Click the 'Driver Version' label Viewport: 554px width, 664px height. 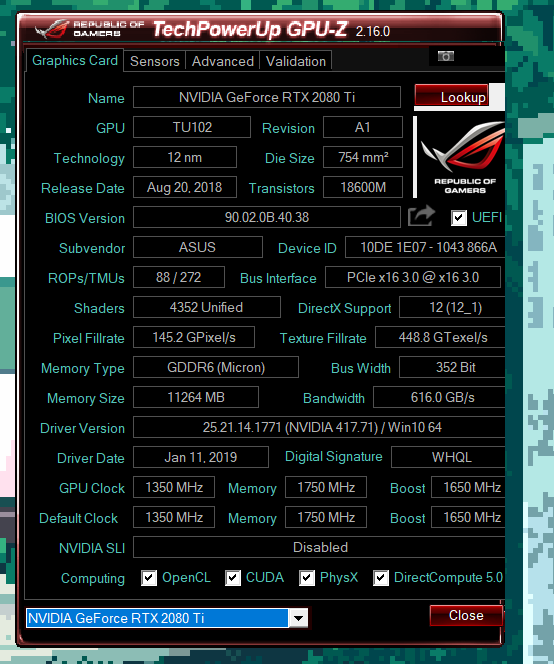pyautogui.click(x=82, y=429)
